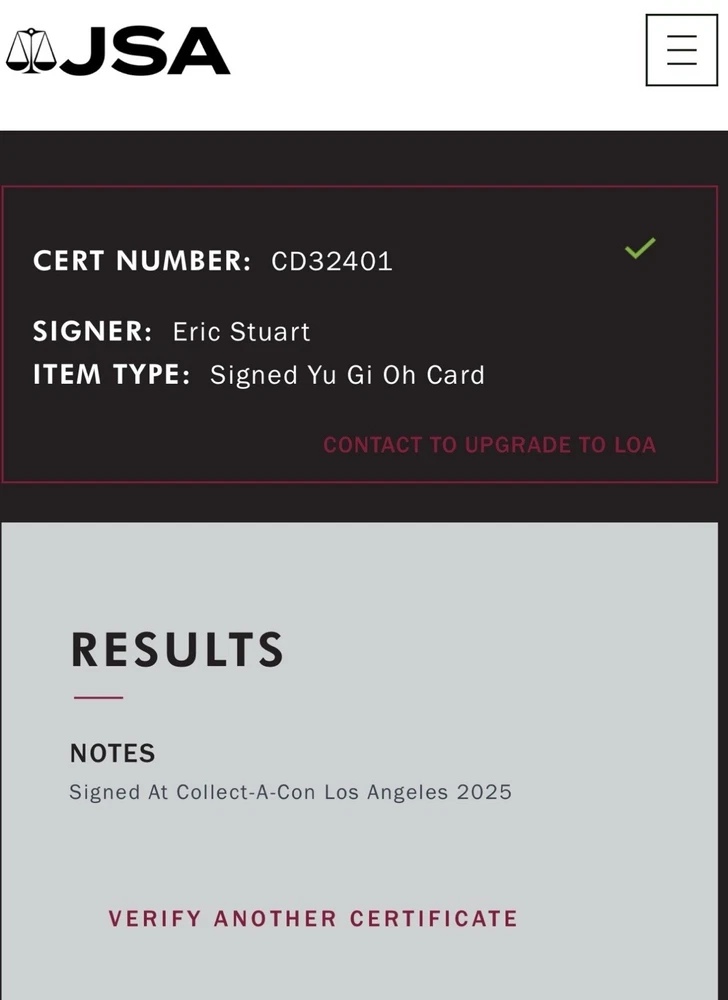Image resolution: width=728 pixels, height=1000 pixels.
Task: Click the red divider under Results
Action: 98,697
